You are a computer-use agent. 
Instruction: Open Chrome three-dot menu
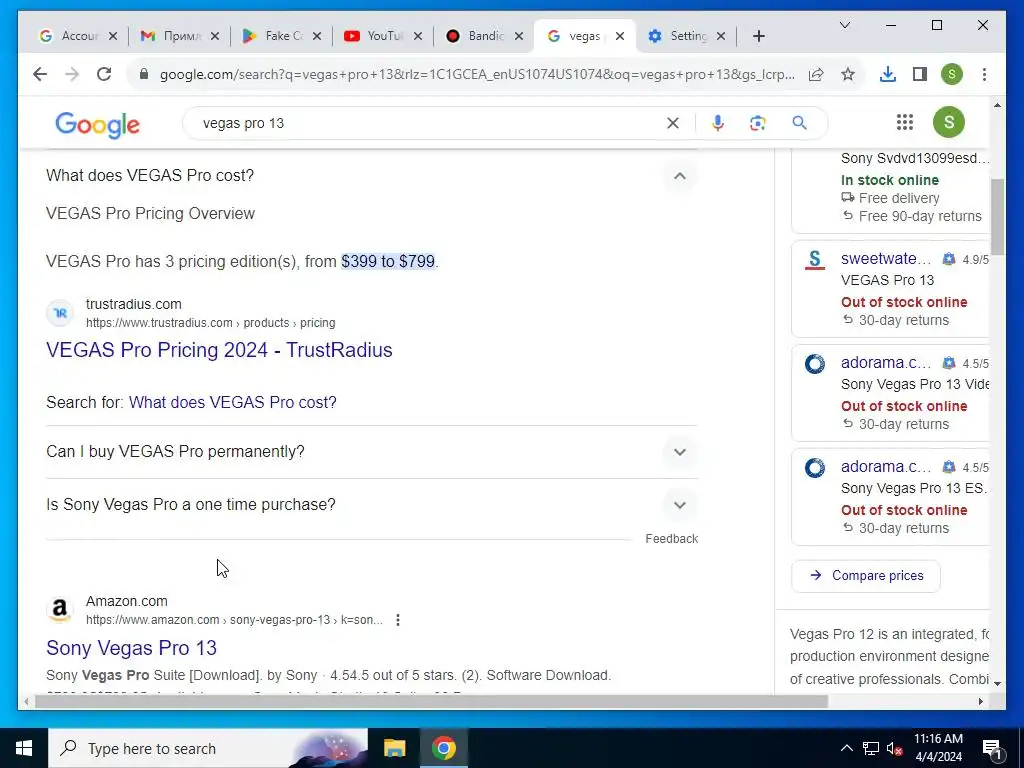(x=984, y=74)
